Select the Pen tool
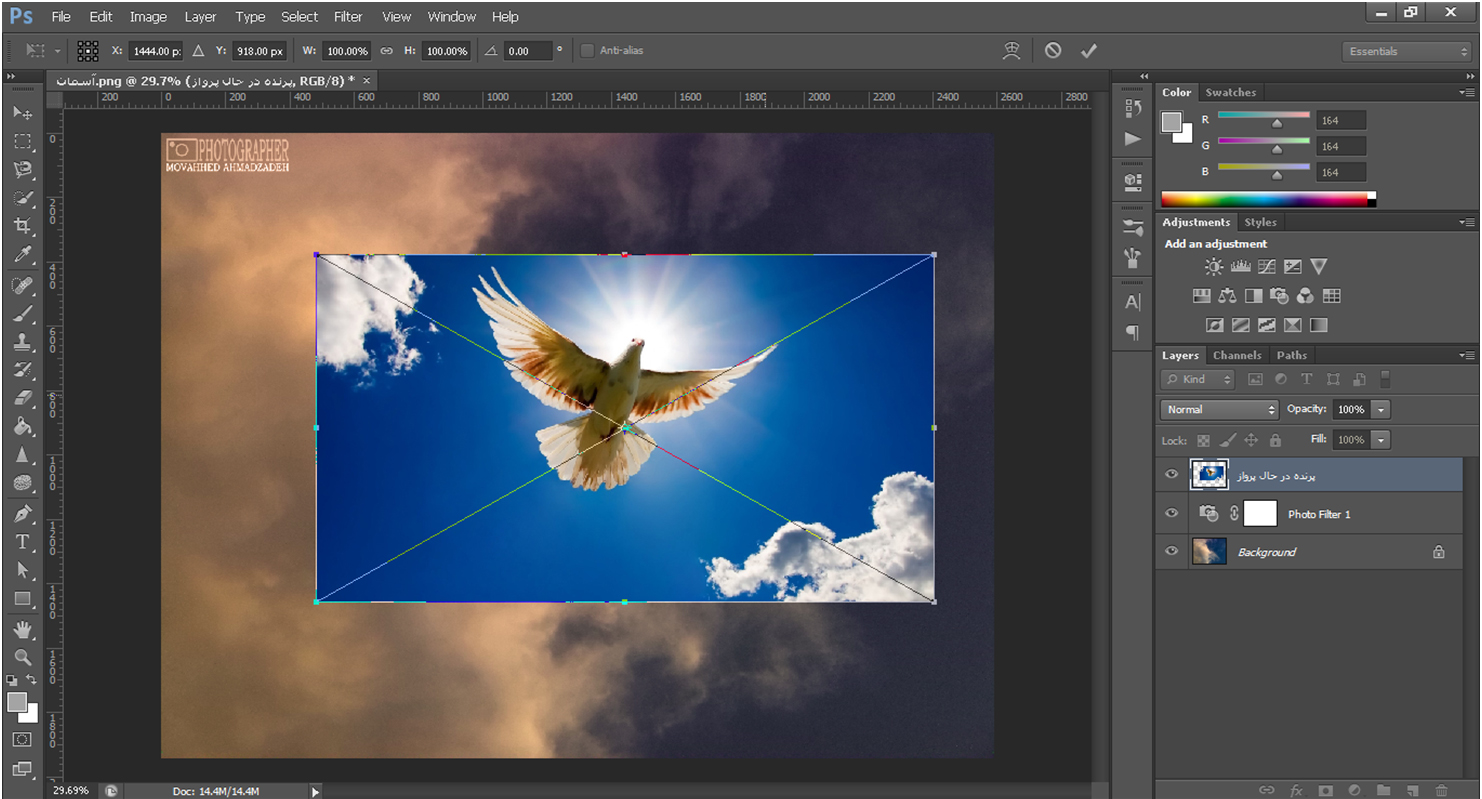This screenshot has height=799, width=1482. pyautogui.click(x=23, y=514)
